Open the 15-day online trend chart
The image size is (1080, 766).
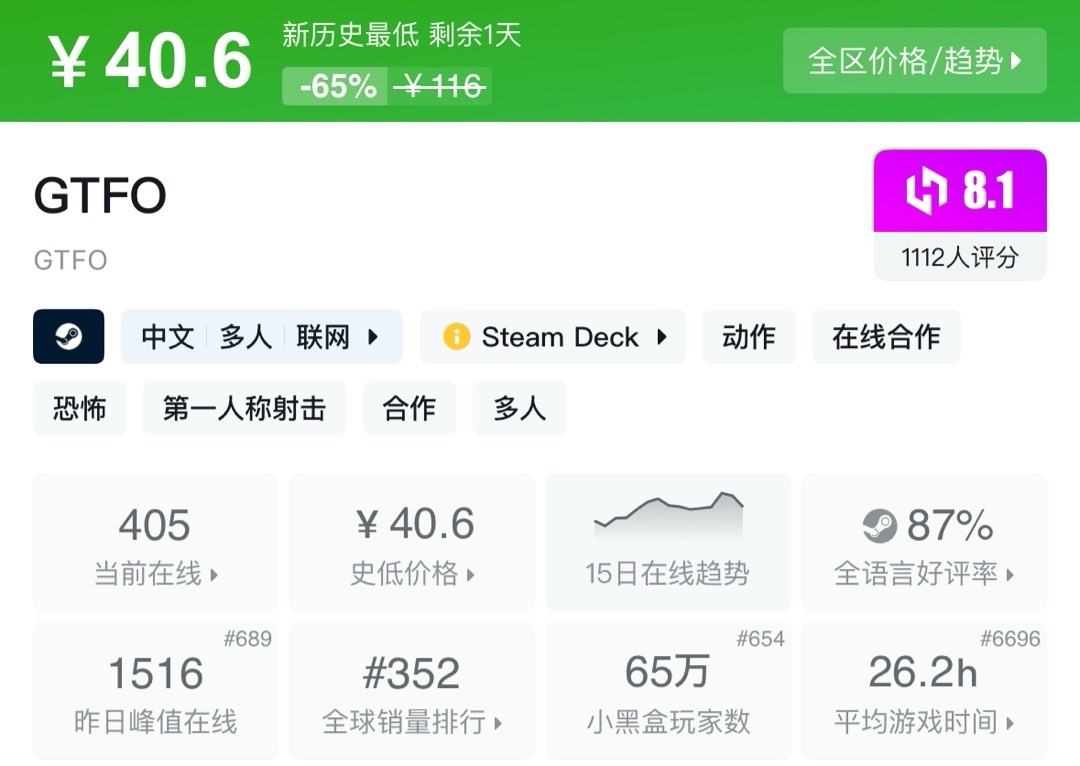667,541
